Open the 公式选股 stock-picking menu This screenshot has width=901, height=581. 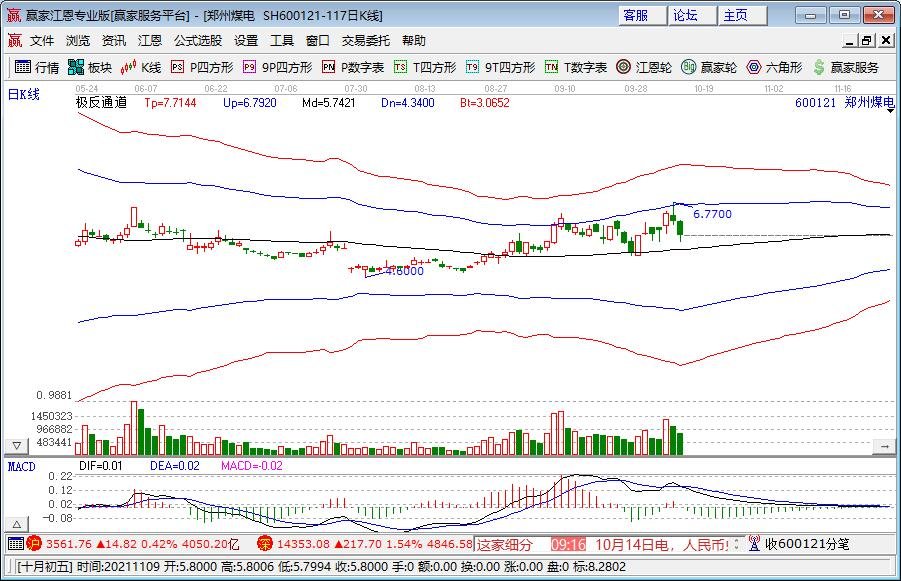coord(196,40)
